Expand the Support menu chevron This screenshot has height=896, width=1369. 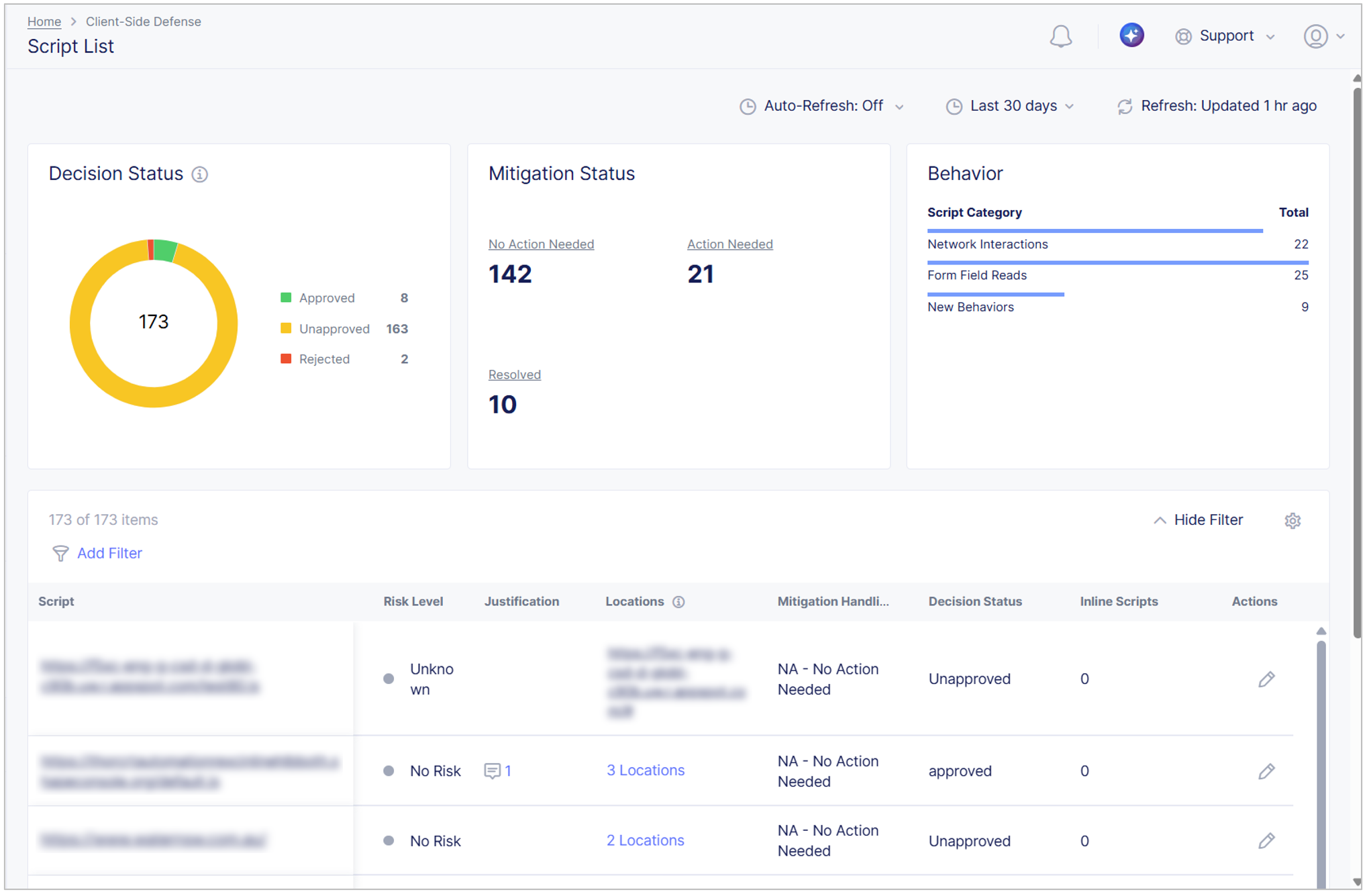click(x=1270, y=37)
